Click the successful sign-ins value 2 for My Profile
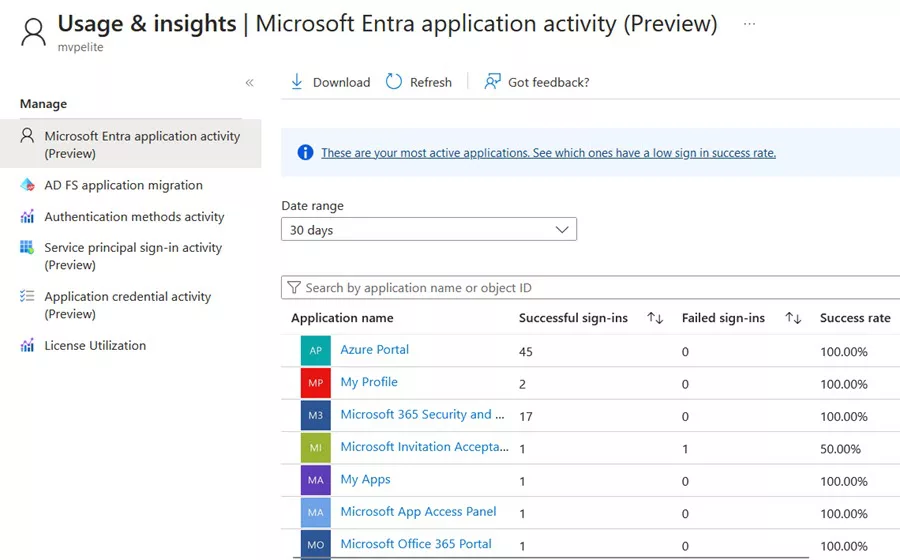The width and height of the screenshot is (900, 560). click(x=522, y=384)
